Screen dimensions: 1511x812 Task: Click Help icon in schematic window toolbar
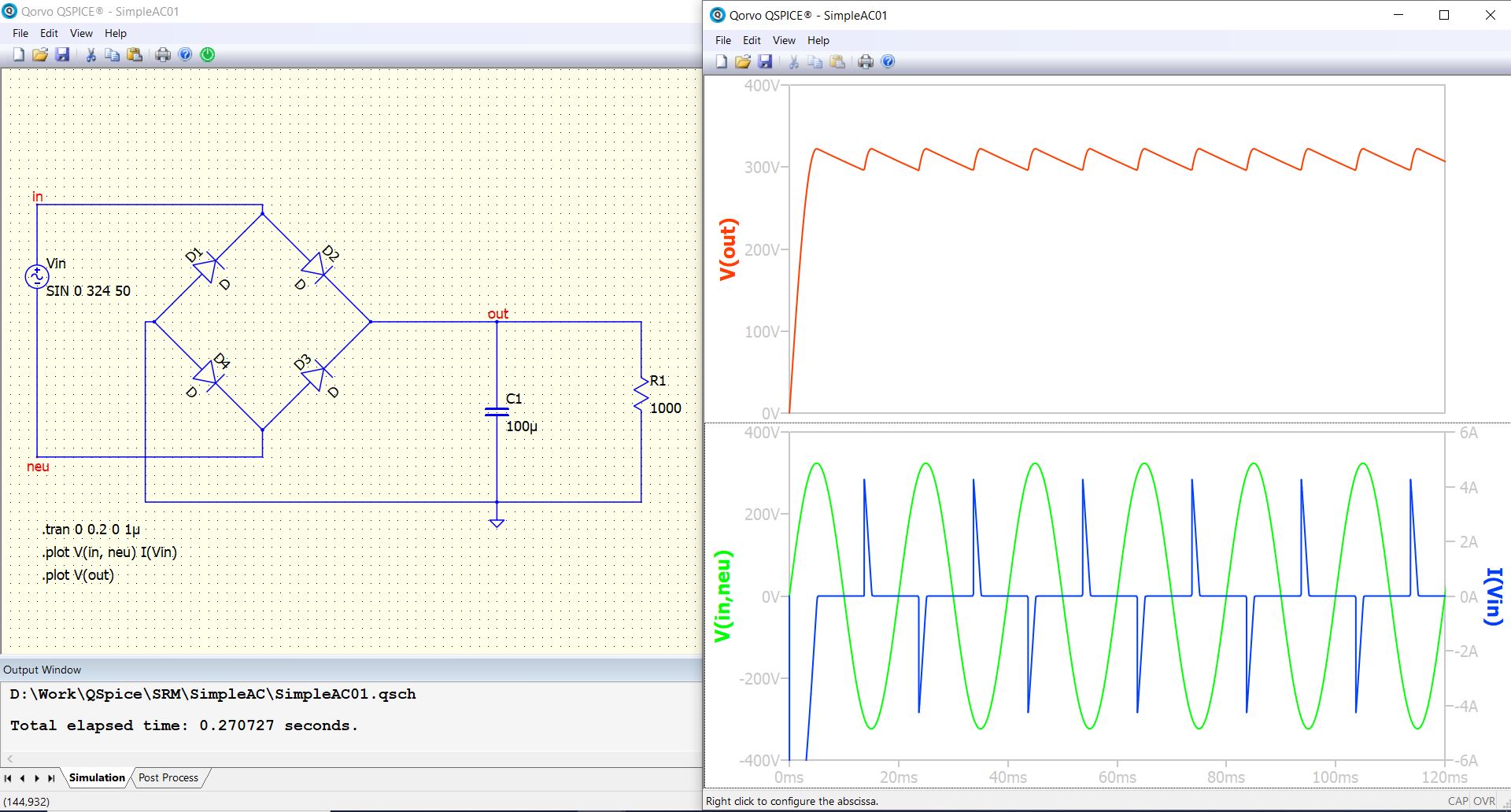[185, 54]
